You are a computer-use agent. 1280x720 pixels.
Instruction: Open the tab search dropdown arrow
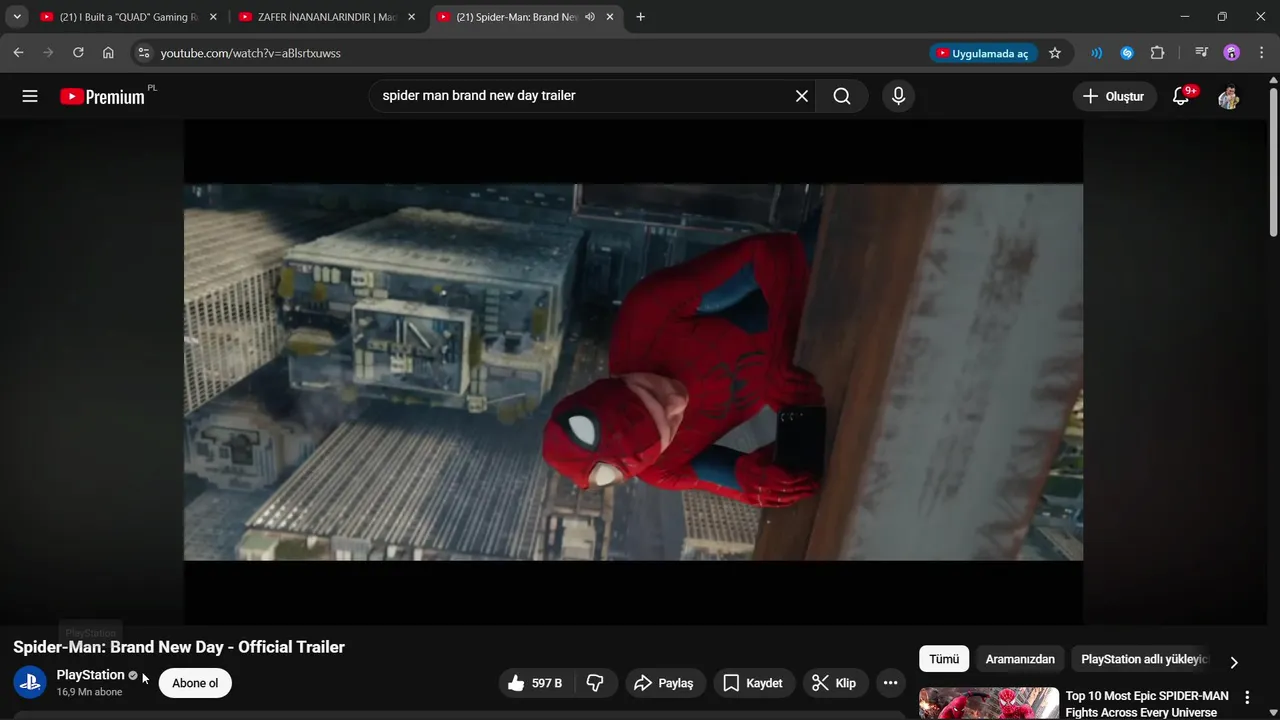(x=17, y=17)
